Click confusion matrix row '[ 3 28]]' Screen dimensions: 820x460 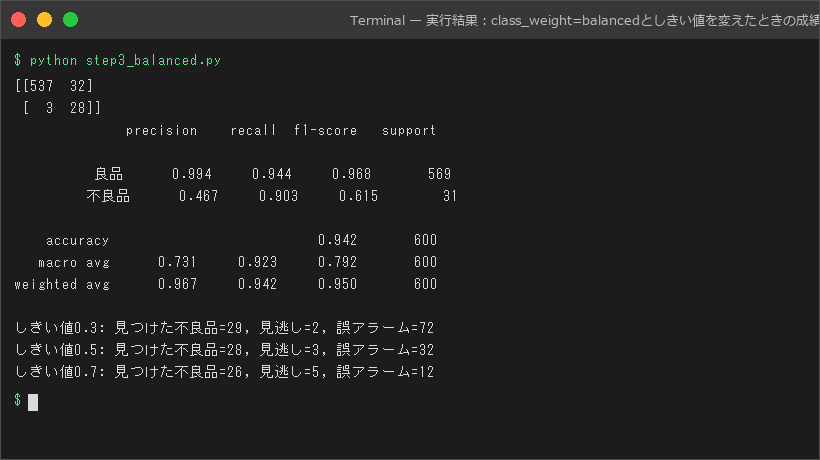tap(62, 108)
